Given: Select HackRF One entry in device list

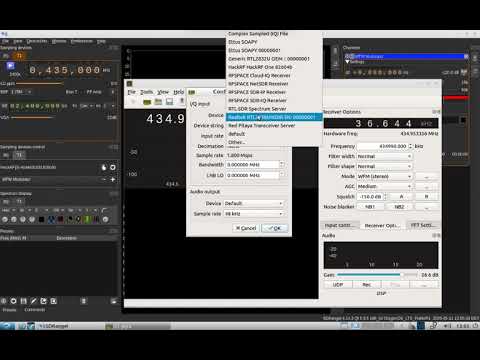Looking at the screenshot, I should [274, 67].
